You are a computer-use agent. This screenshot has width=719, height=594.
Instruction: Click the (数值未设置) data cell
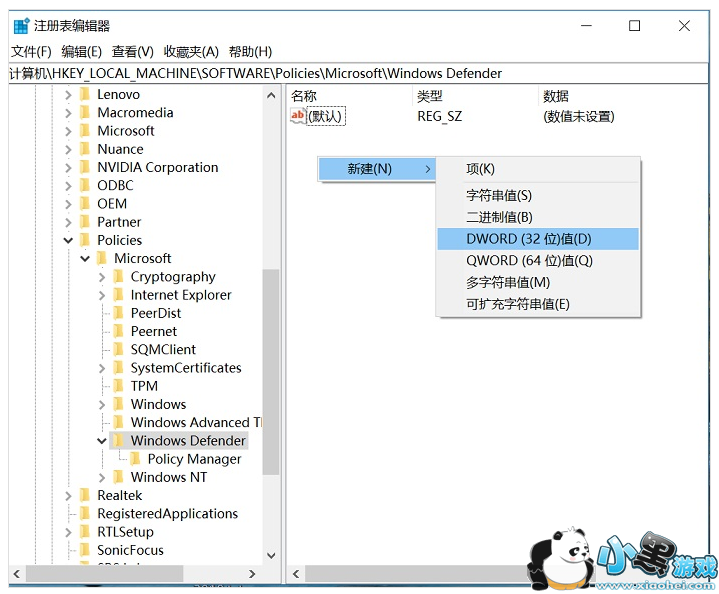click(x=579, y=117)
